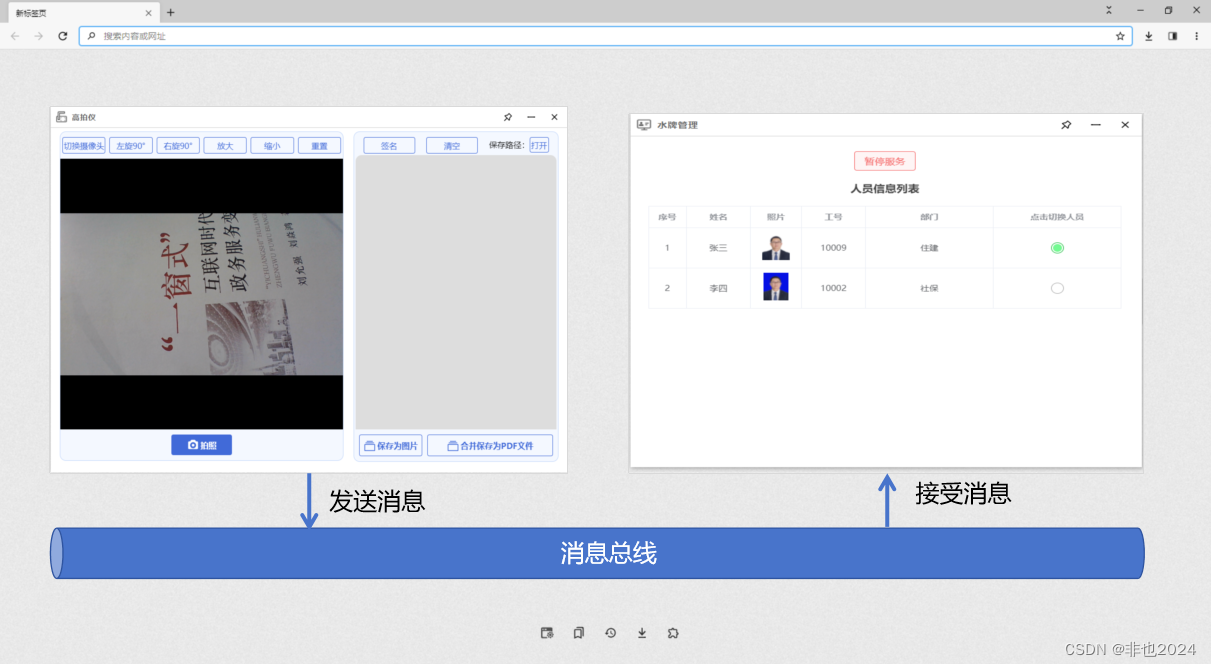
Task: Click 合并保存为PDF文件 merge to PDF button
Action: click(x=490, y=446)
